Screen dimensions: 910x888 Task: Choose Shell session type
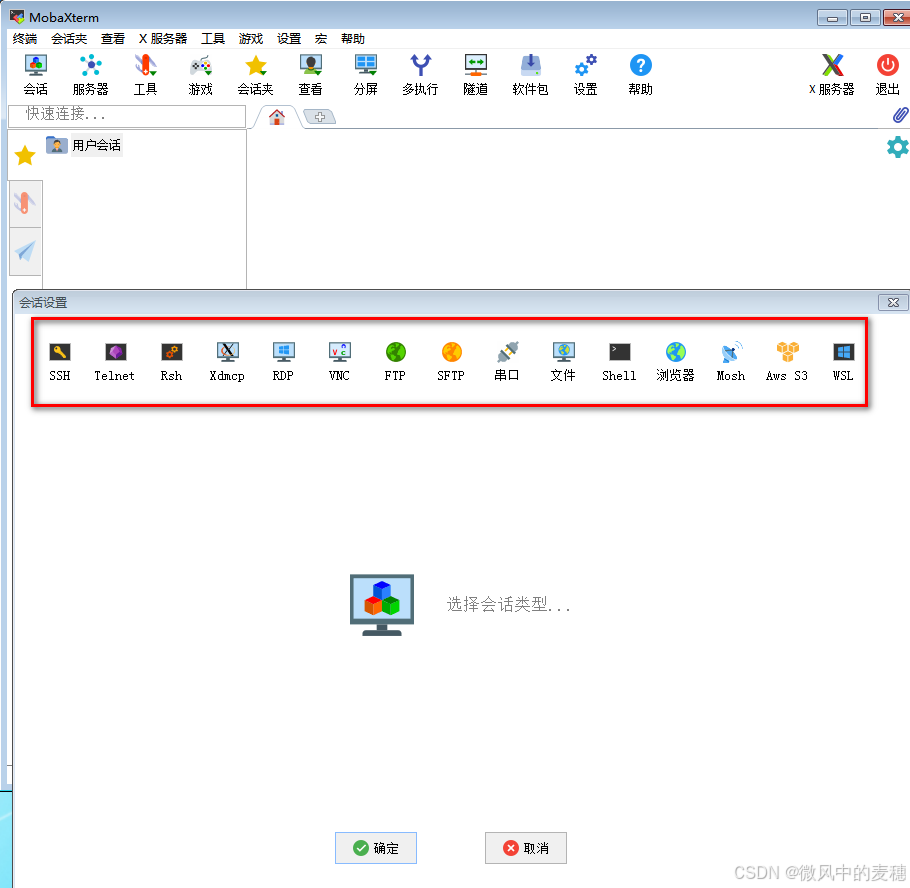pos(619,362)
